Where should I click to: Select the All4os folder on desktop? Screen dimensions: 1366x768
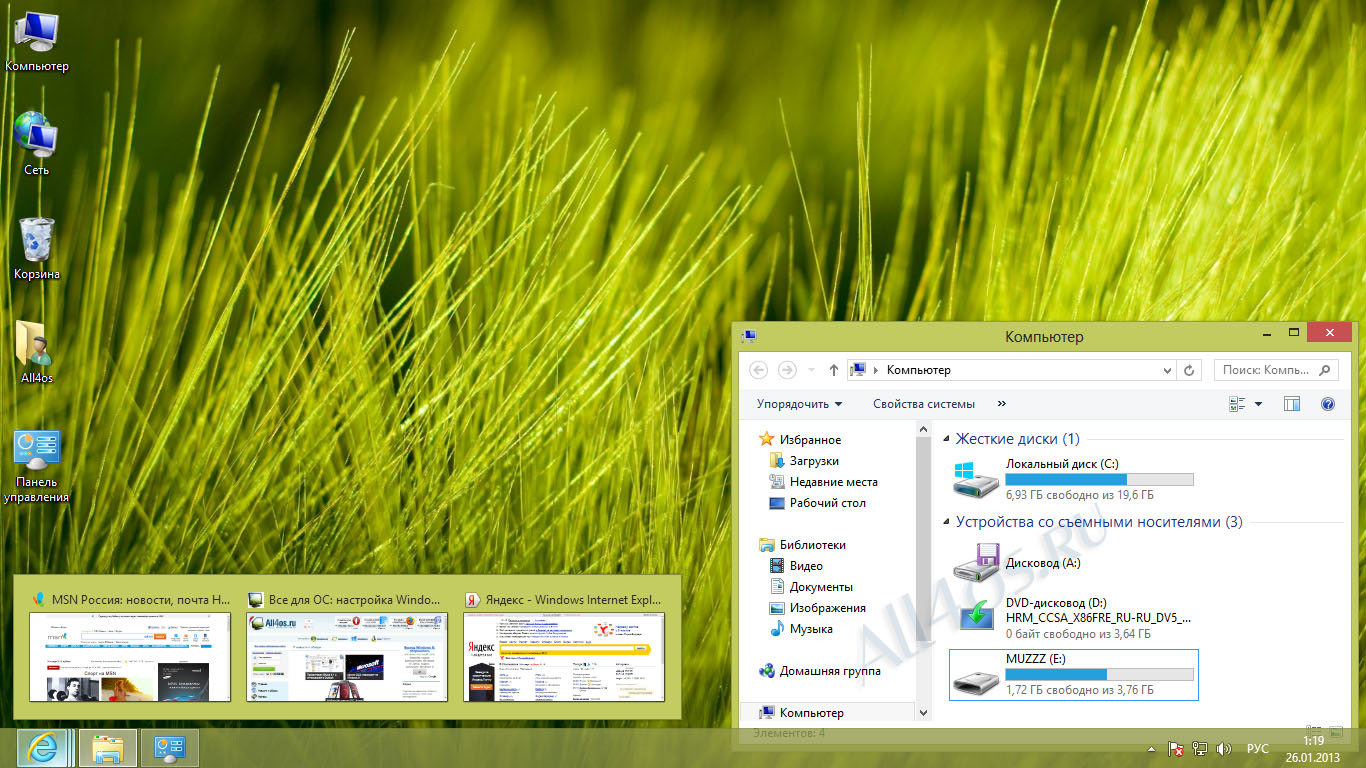click(37, 352)
